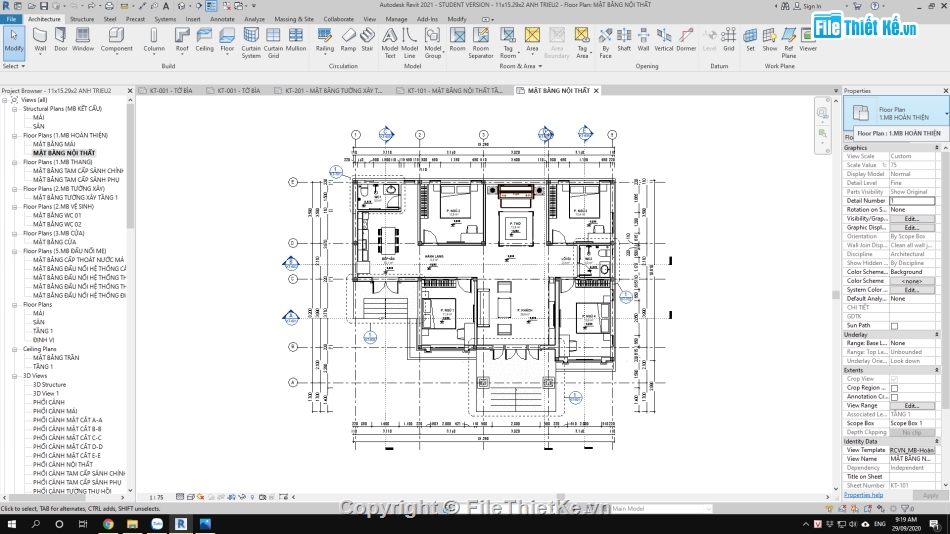
Task: Click Edit button for Graphic Display Options
Action: click(x=912, y=228)
